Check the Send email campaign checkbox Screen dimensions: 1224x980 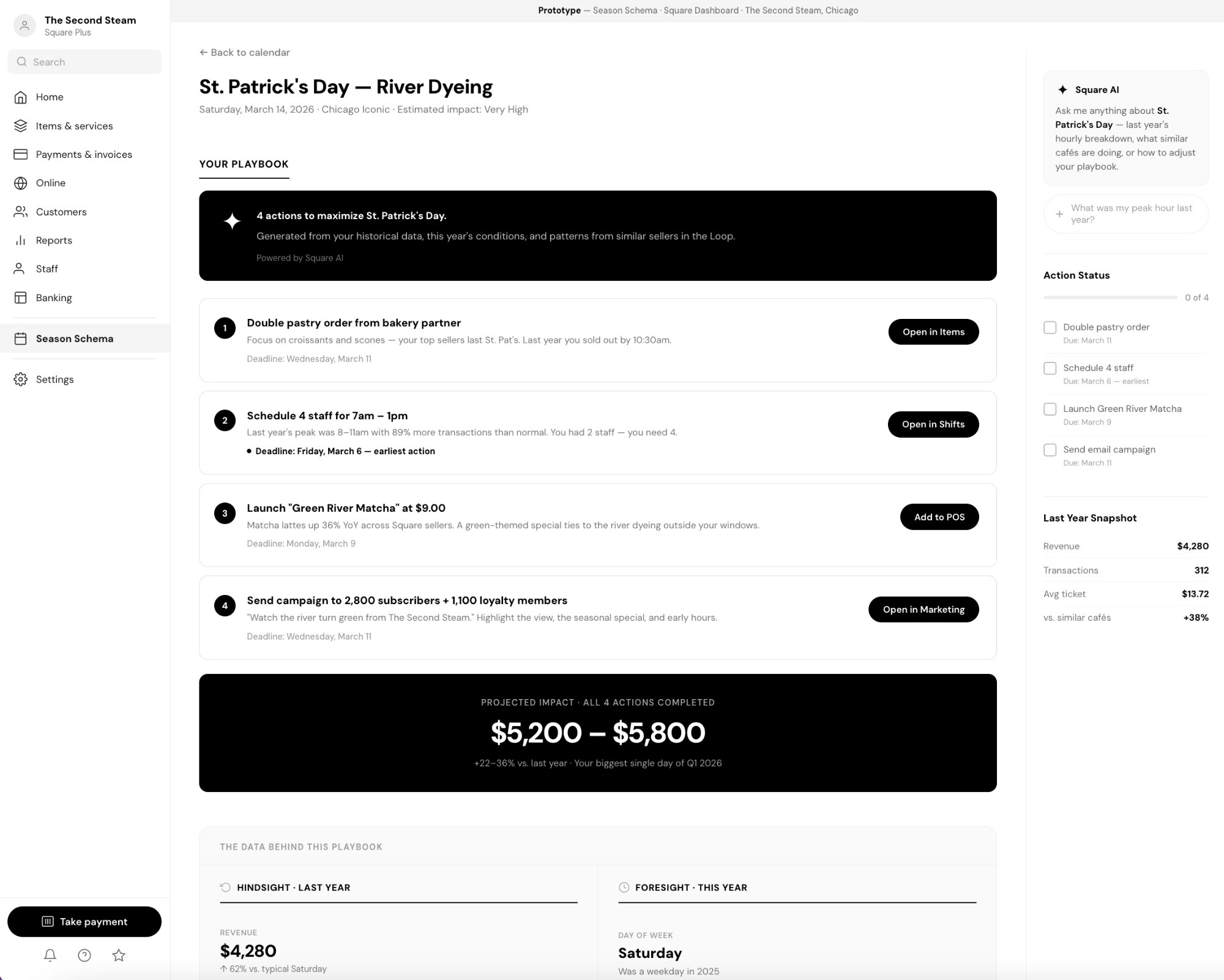pos(1050,450)
